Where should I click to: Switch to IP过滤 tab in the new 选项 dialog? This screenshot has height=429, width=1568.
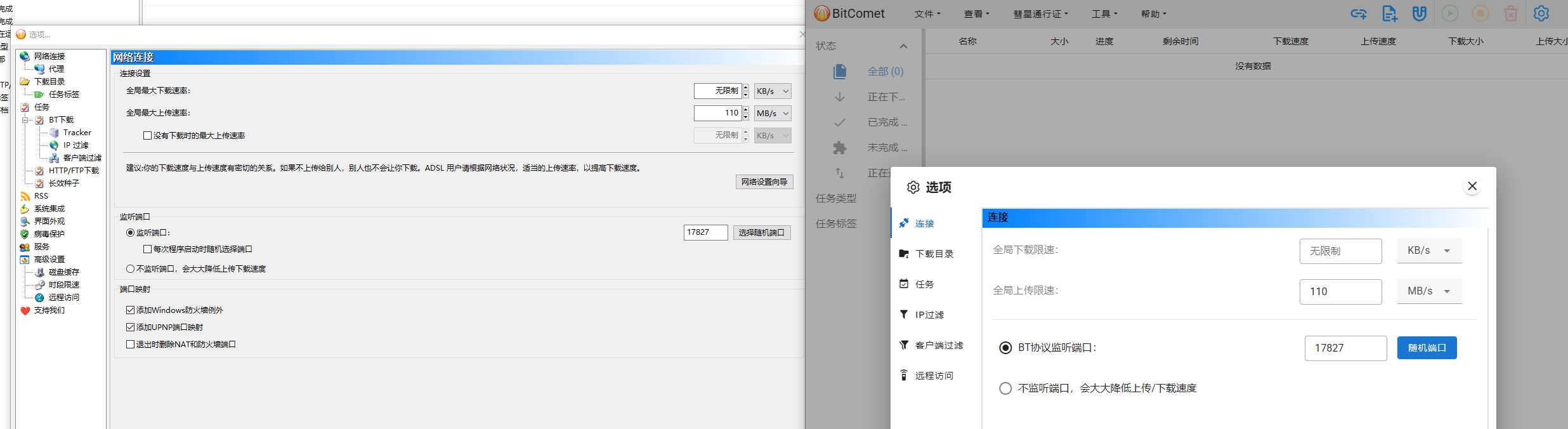(x=935, y=315)
